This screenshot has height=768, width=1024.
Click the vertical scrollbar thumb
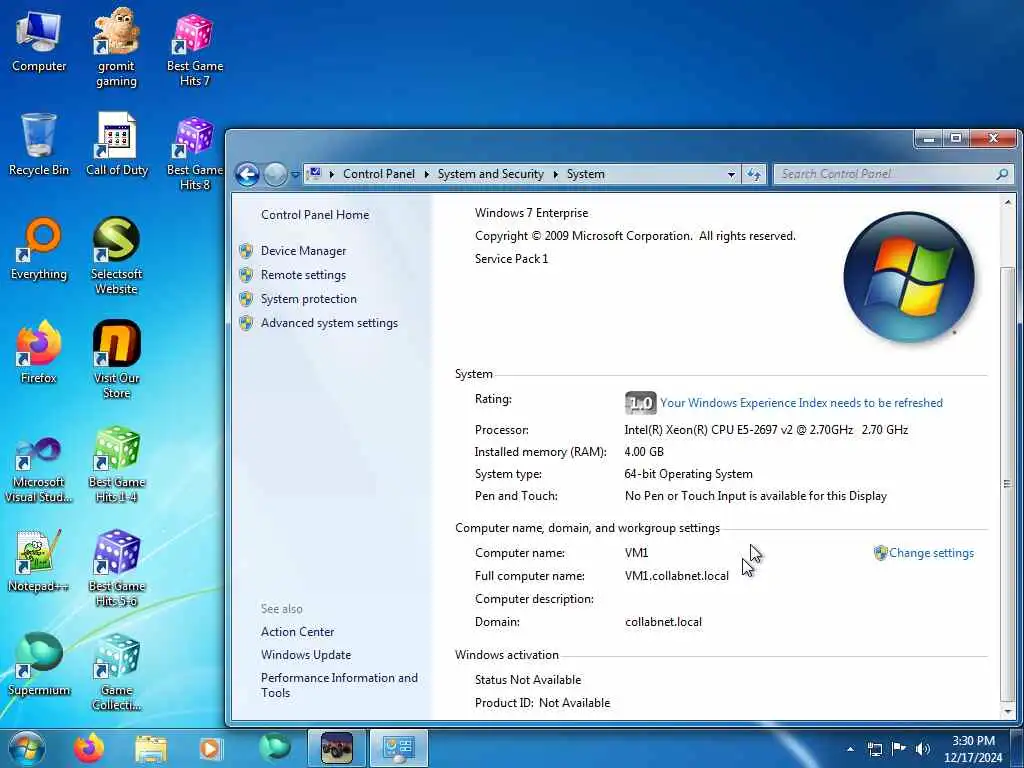pos(1008,483)
